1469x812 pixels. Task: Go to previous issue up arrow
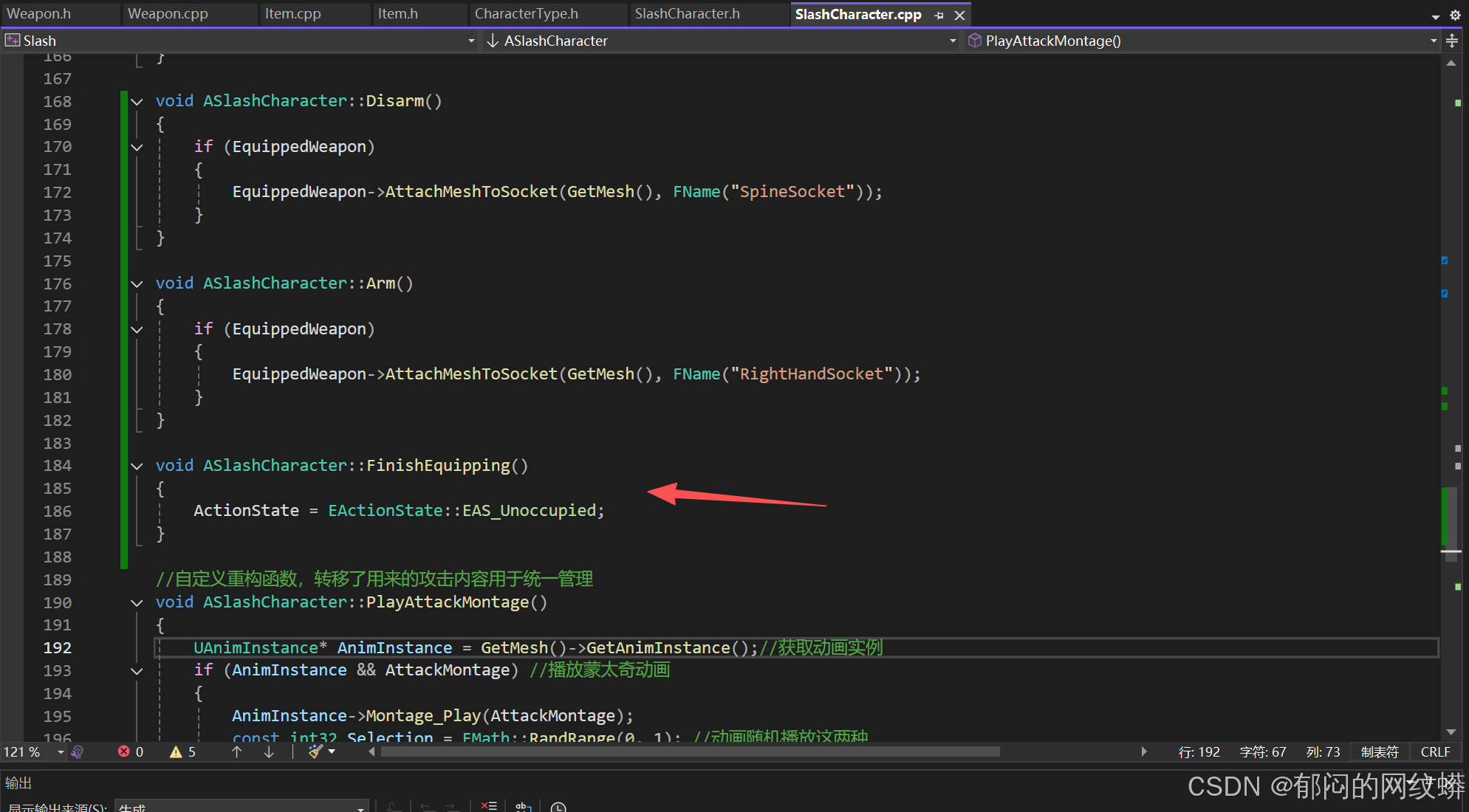pyautogui.click(x=236, y=751)
